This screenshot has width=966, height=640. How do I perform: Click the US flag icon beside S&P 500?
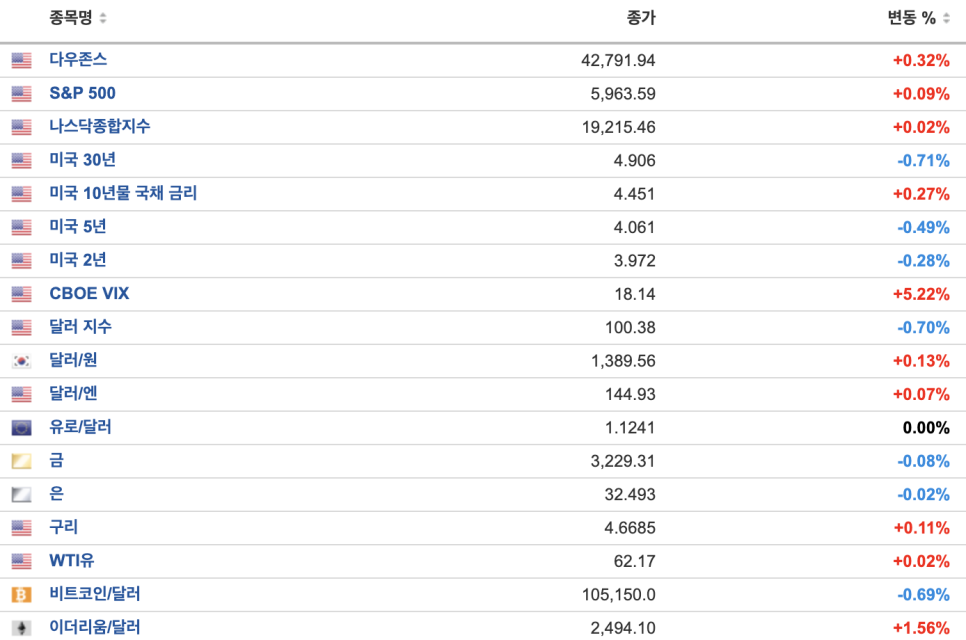[22, 94]
